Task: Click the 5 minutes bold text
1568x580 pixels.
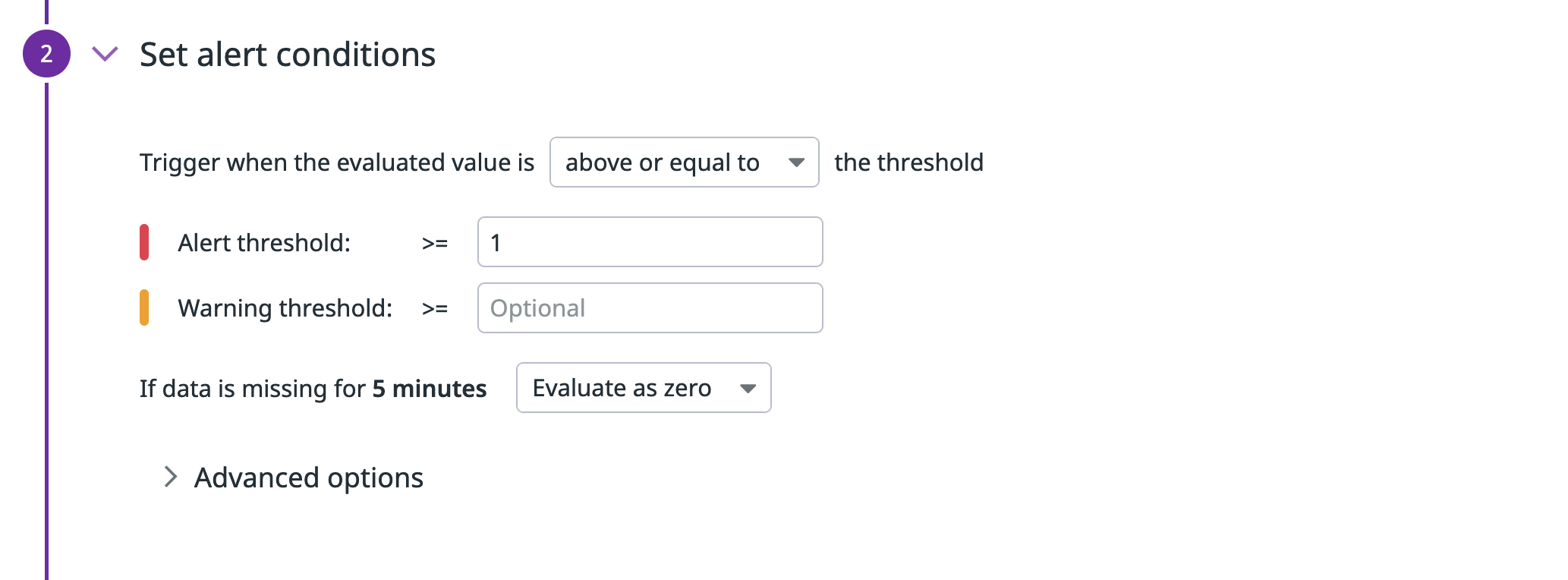Action: point(429,388)
